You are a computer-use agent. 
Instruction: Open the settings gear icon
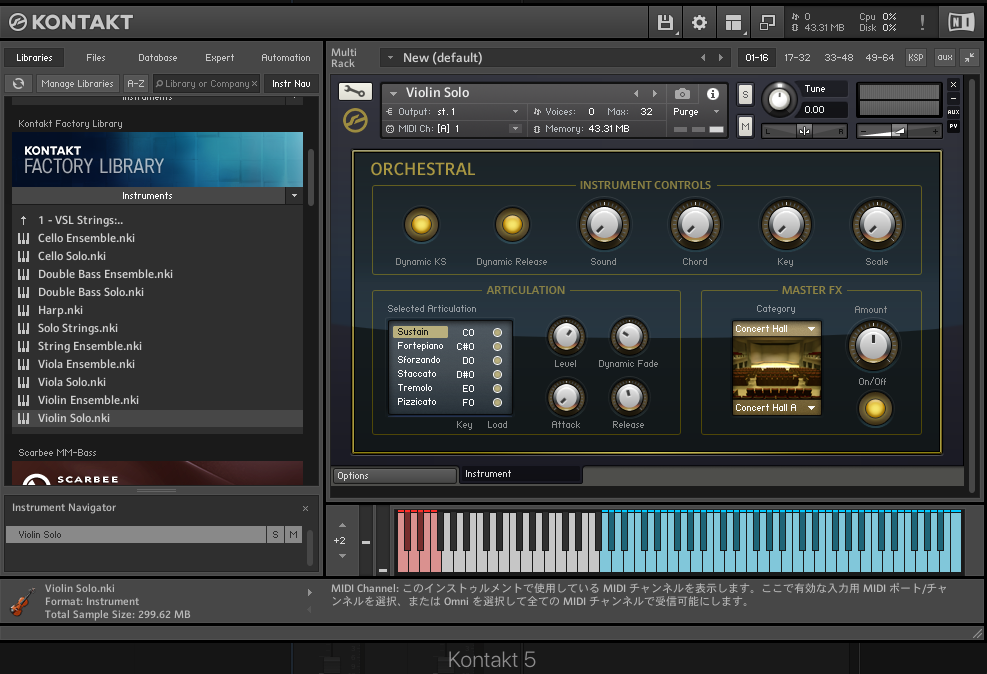699,22
